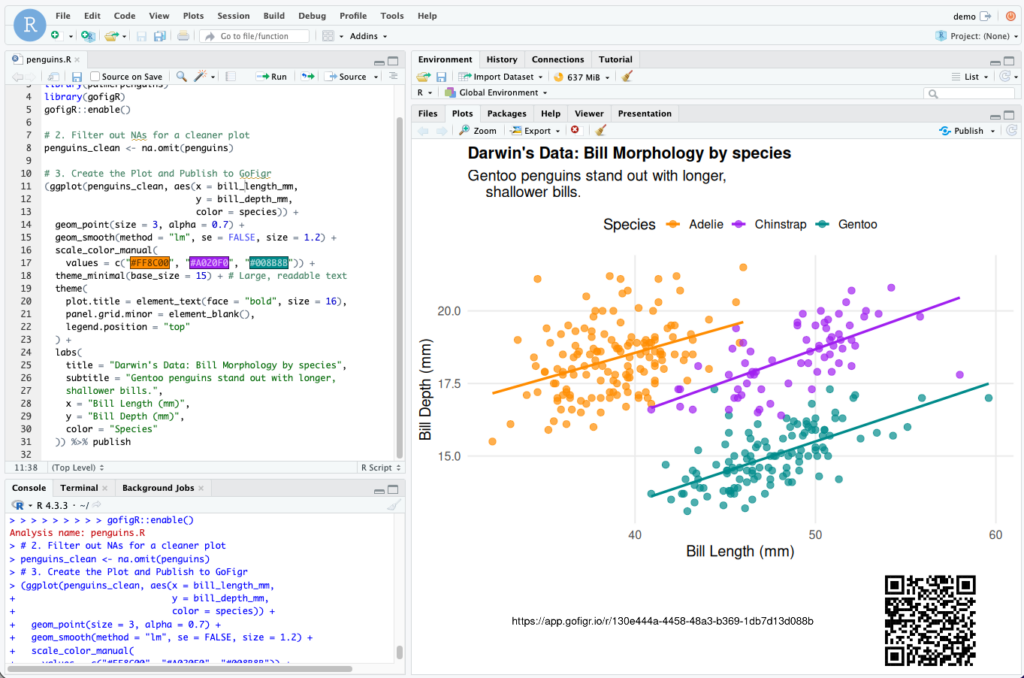Clear console with the broom icon

coord(393,505)
